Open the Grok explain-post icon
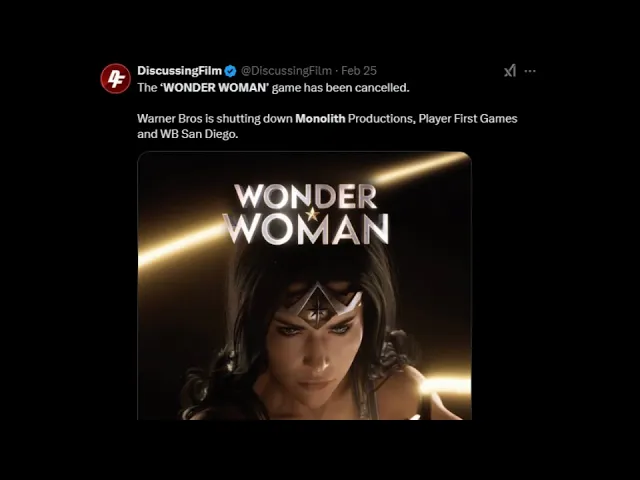 pyautogui.click(x=509, y=71)
